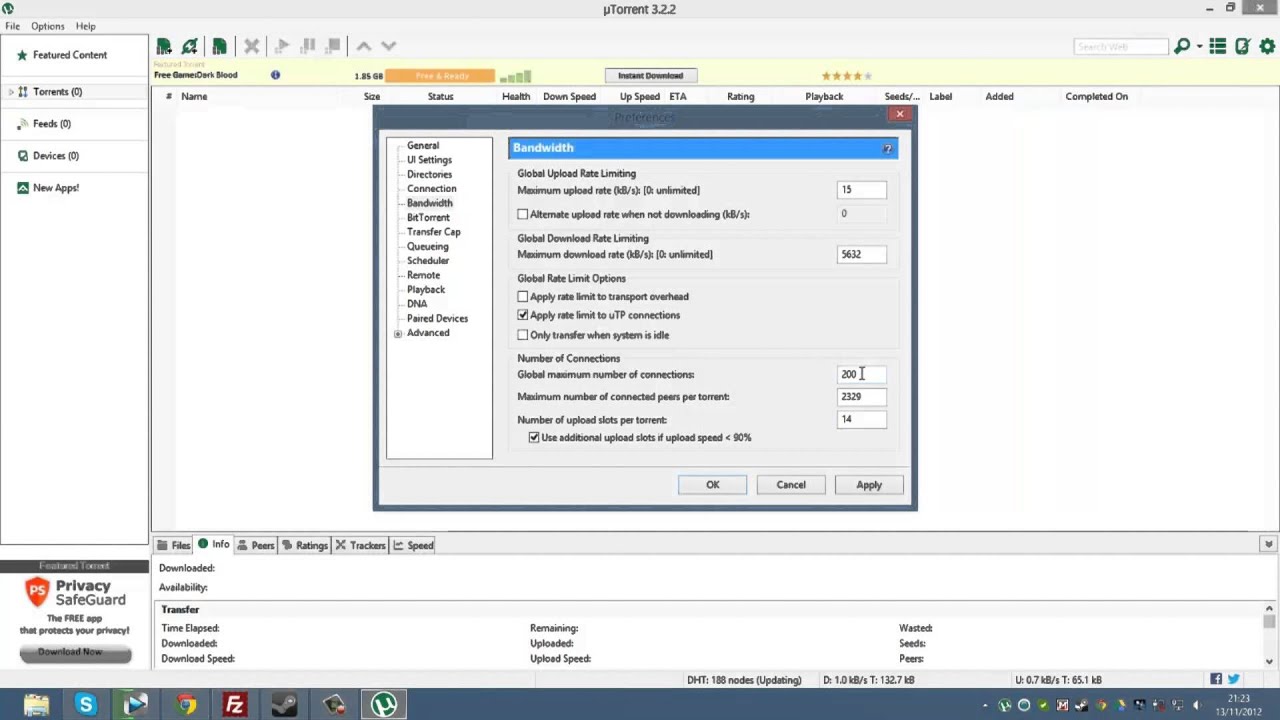Click the list view toolbar icon
This screenshot has width=1280, height=720.
pos(1217,46)
